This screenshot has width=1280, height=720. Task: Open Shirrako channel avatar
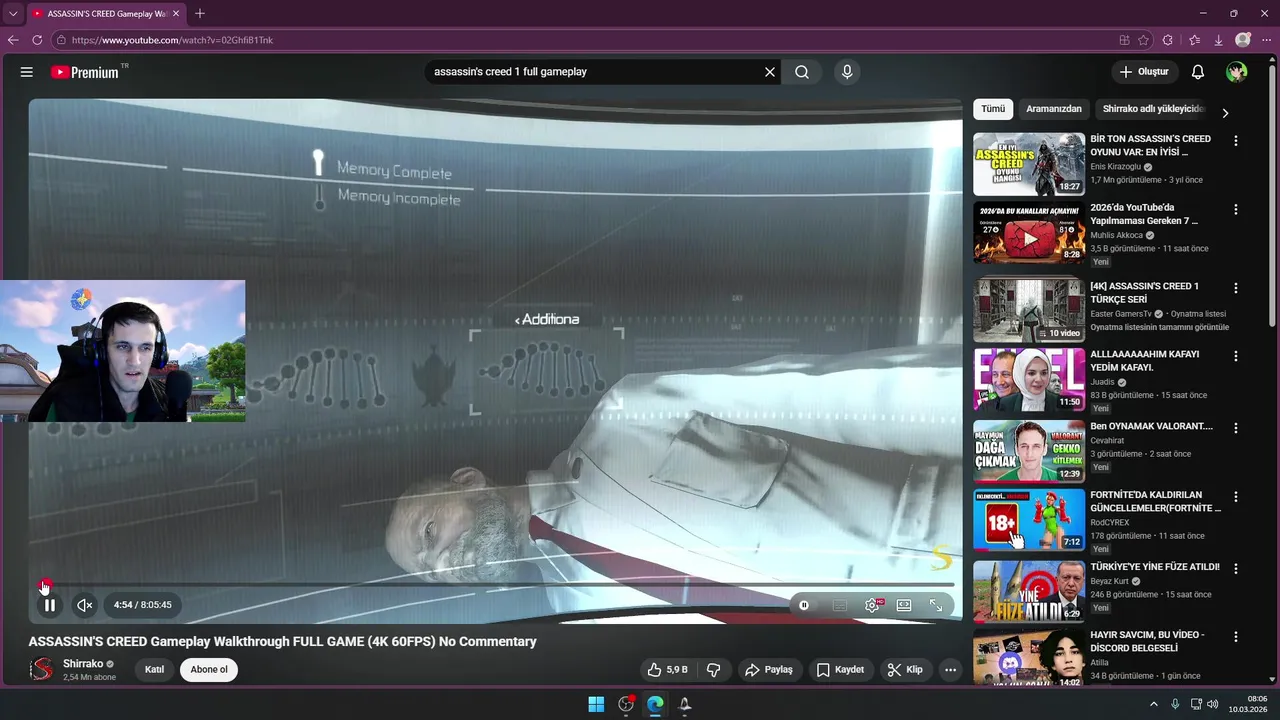(x=41, y=669)
